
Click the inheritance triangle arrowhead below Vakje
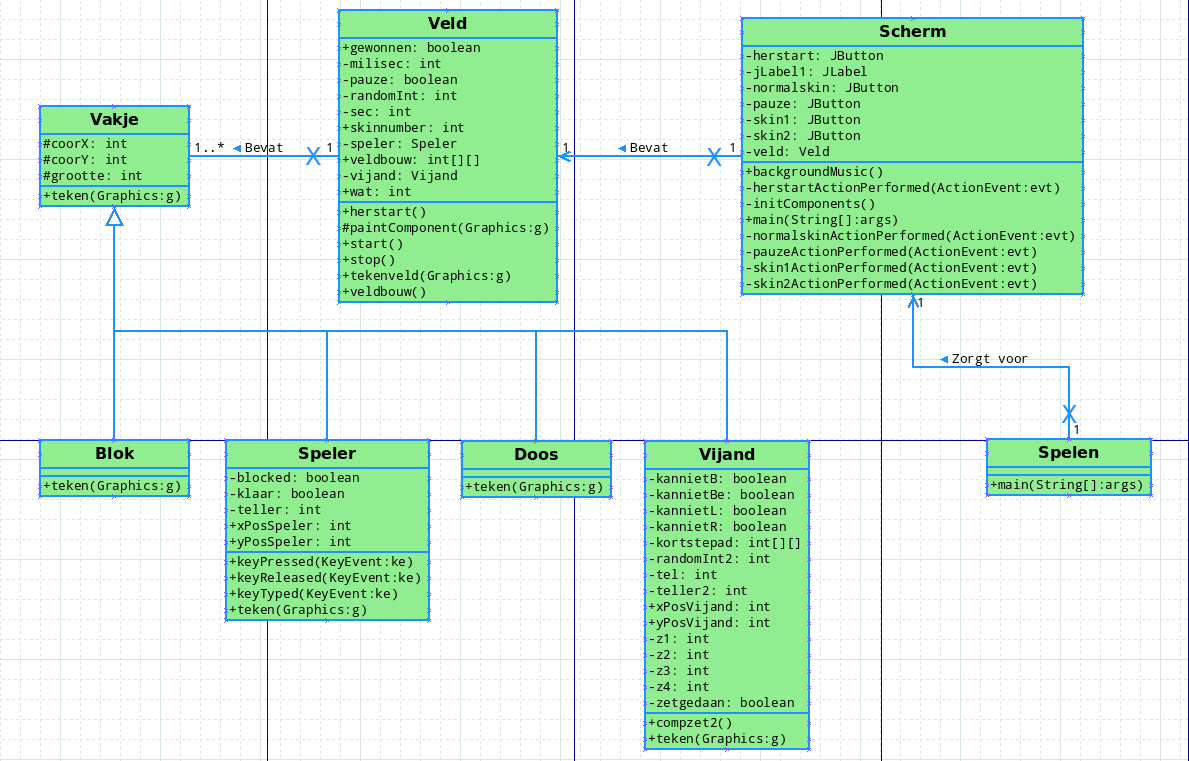115,216
